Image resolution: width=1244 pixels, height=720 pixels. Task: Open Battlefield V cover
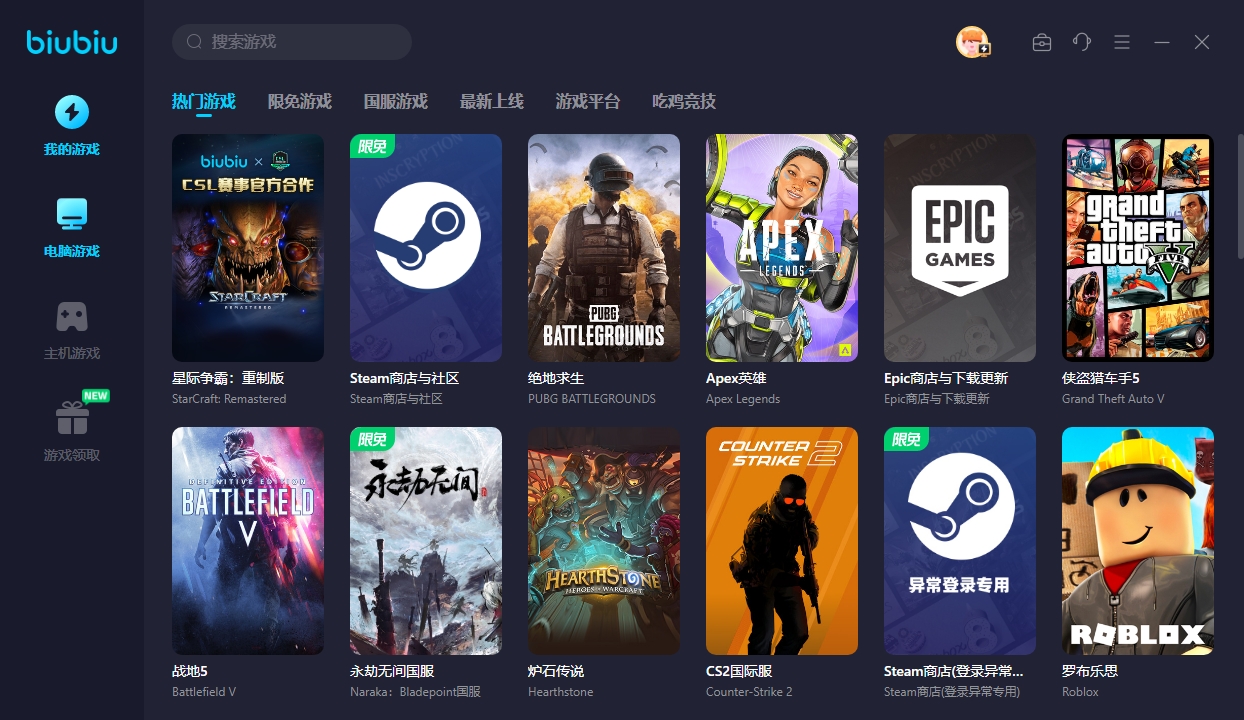(x=248, y=541)
